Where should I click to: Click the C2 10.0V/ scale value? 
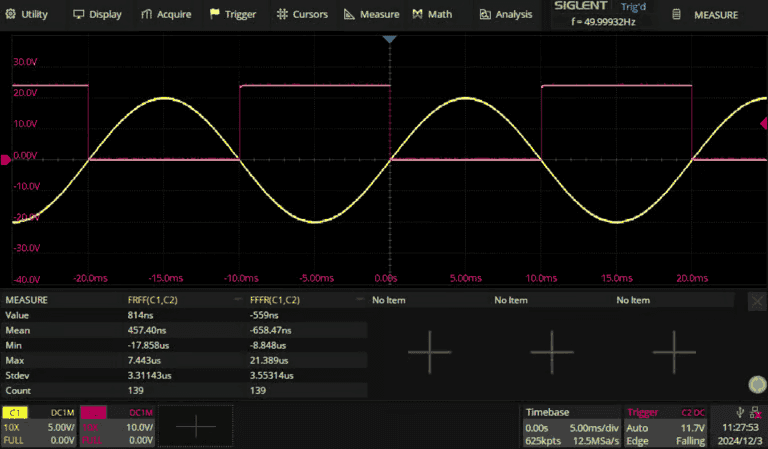click(x=139, y=427)
